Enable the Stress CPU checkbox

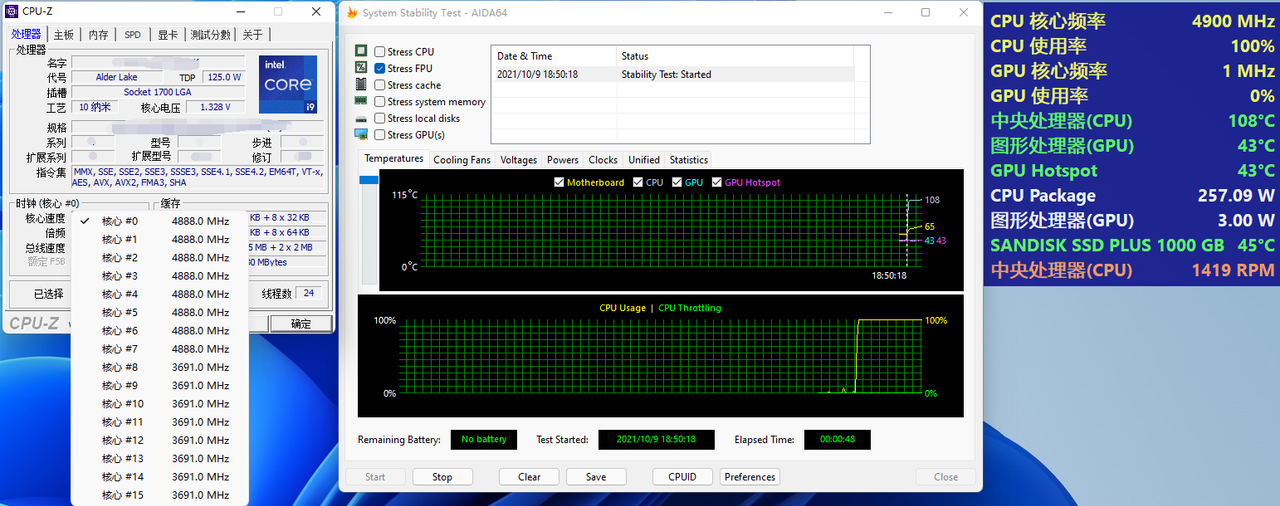pyautogui.click(x=380, y=51)
